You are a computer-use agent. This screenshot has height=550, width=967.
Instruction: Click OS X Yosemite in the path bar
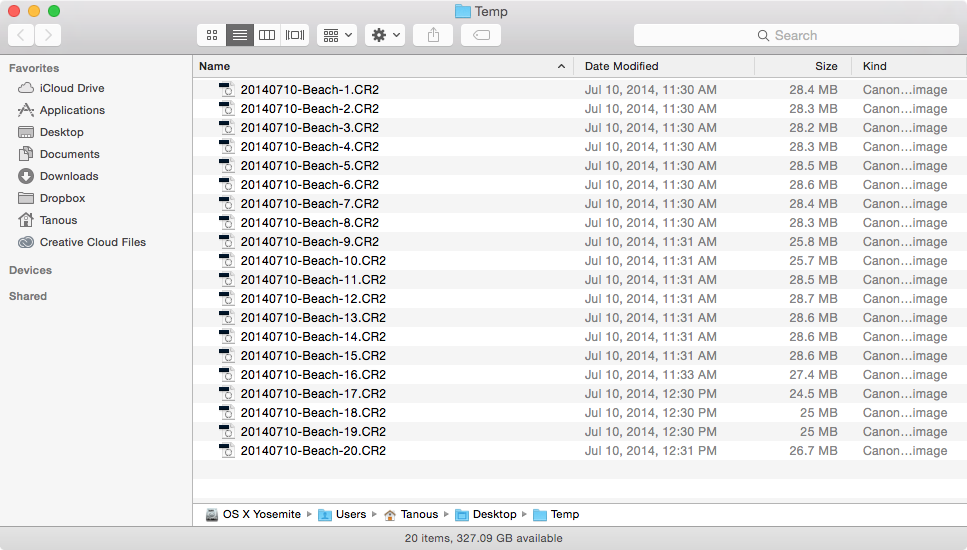[x=262, y=514]
